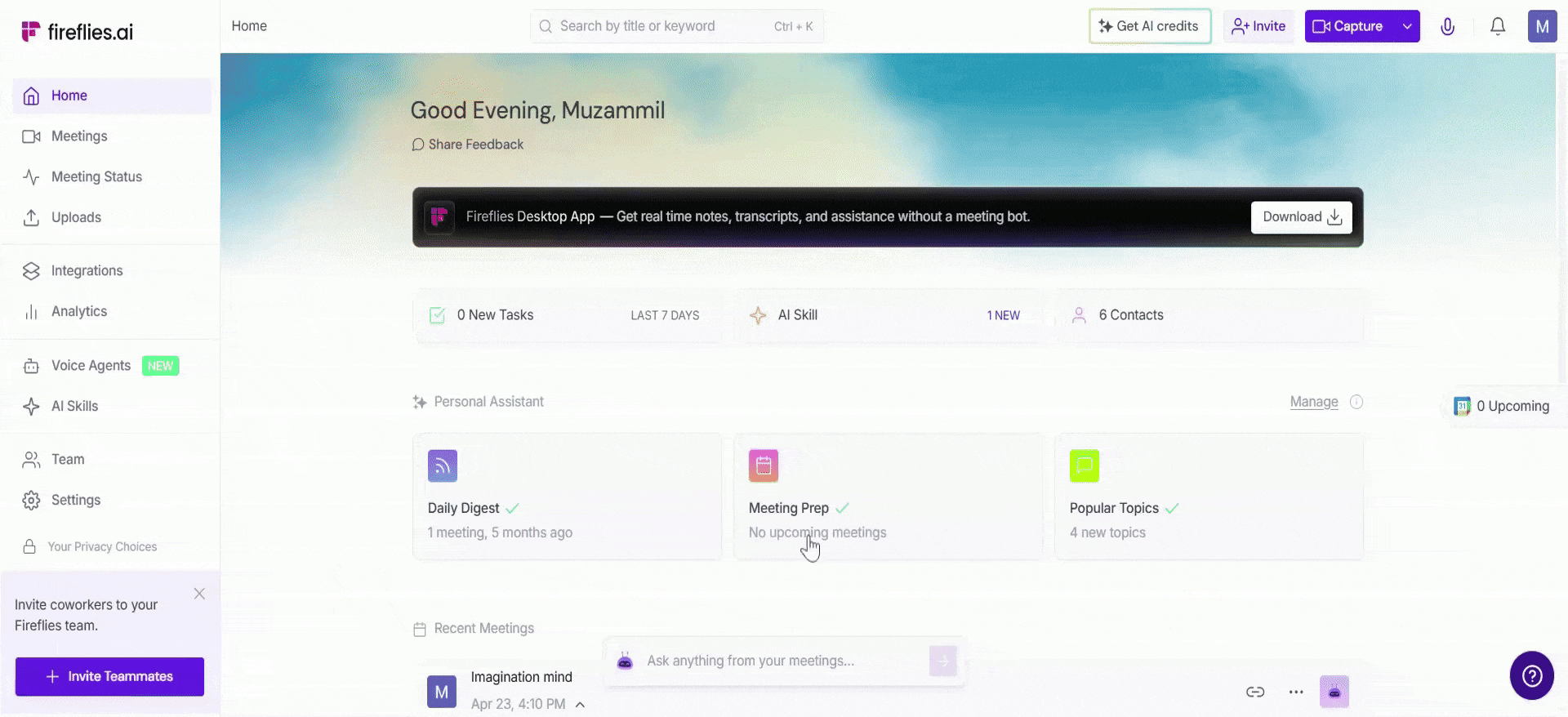
Task: Click the Daily Digest feed icon
Action: coord(443,466)
